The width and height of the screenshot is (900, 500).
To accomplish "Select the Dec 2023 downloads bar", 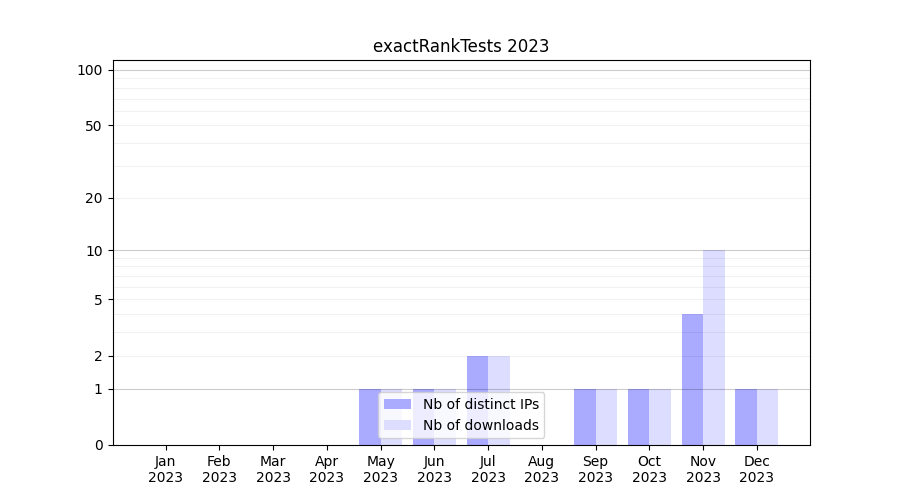I will click(767, 417).
